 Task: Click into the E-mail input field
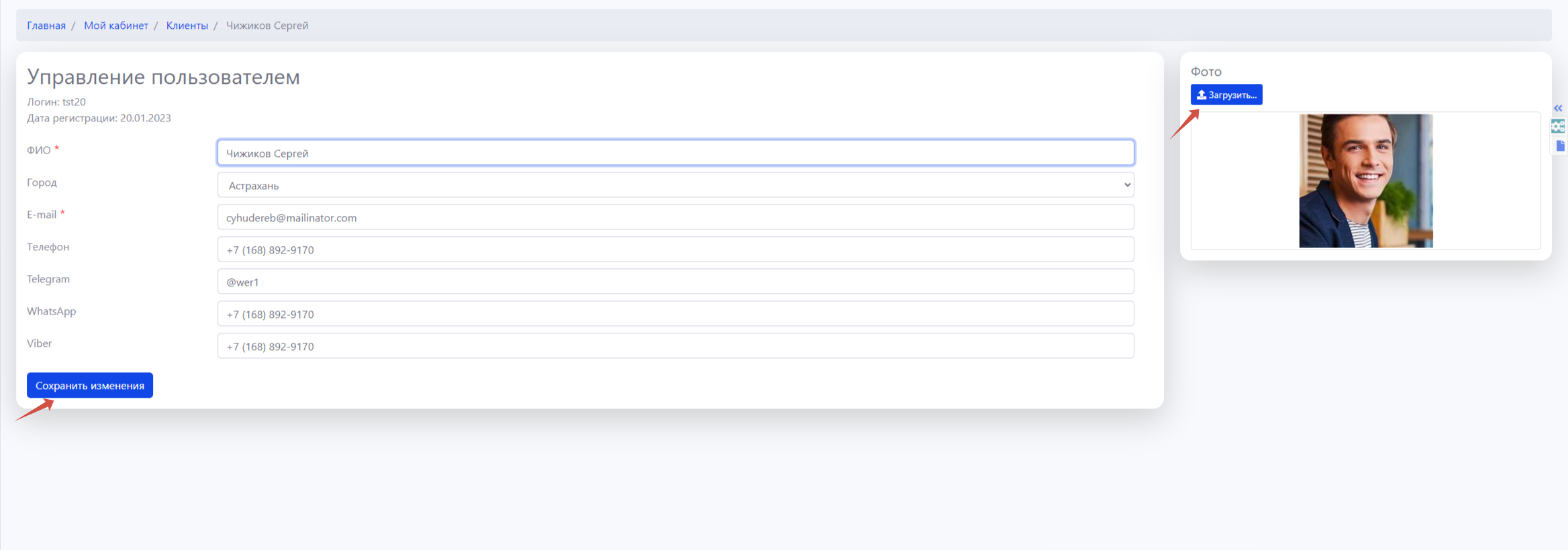click(675, 217)
